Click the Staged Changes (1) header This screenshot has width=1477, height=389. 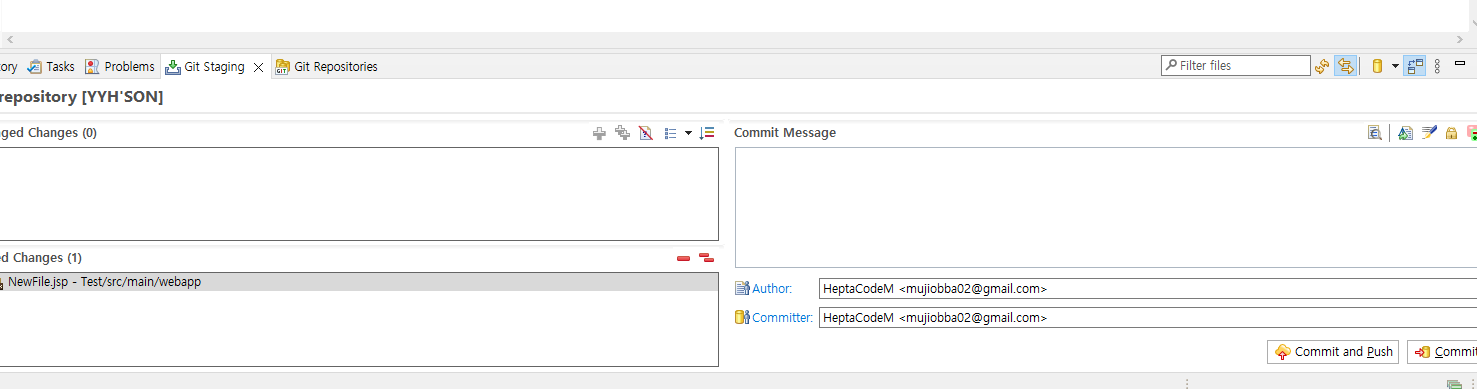pyautogui.click(x=41, y=258)
